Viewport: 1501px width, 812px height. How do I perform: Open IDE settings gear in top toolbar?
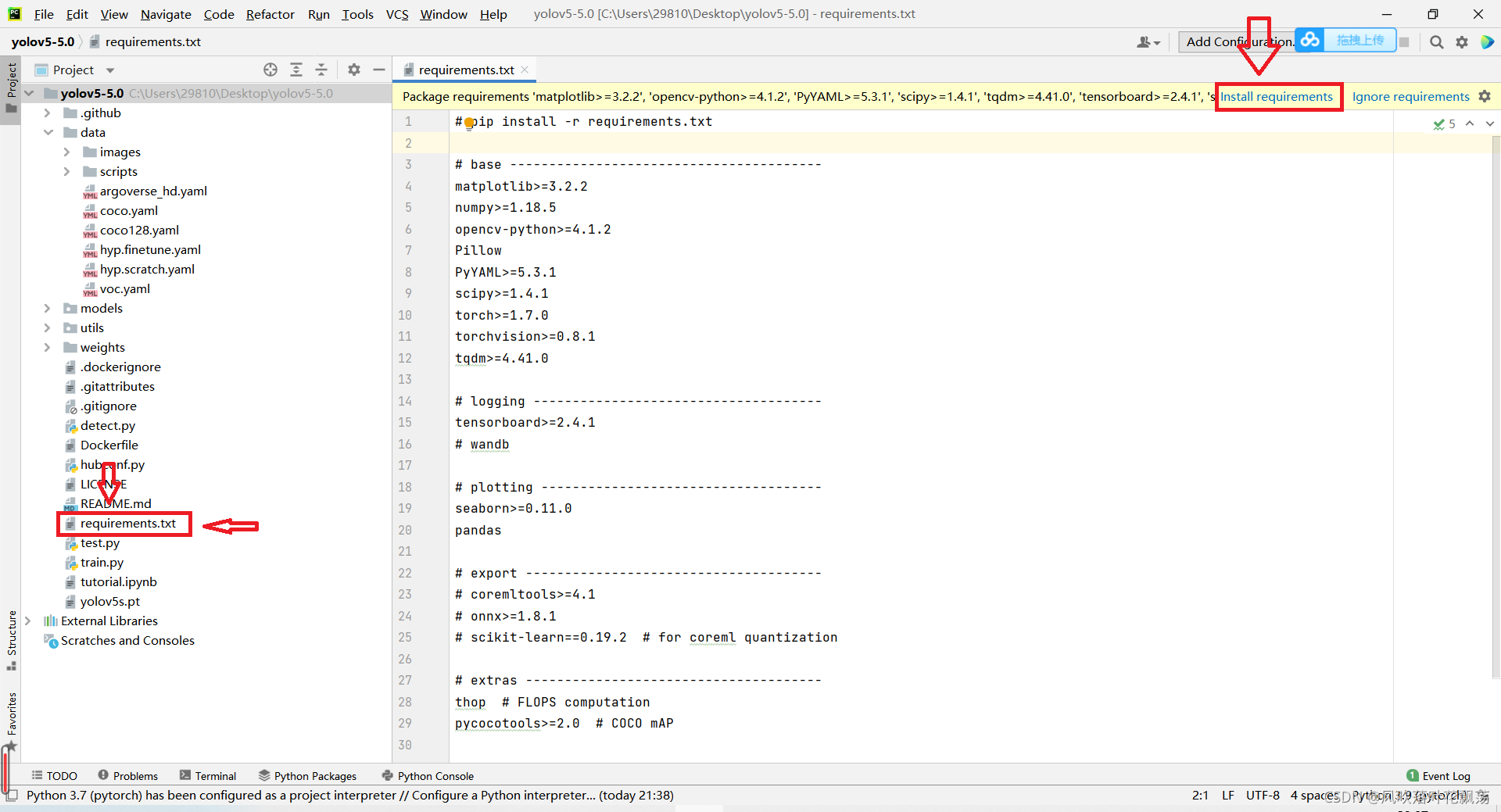point(1462,42)
